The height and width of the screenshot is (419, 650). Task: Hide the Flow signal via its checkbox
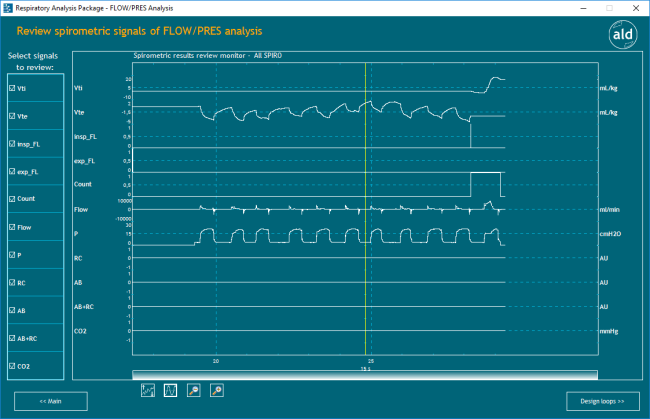(12, 228)
